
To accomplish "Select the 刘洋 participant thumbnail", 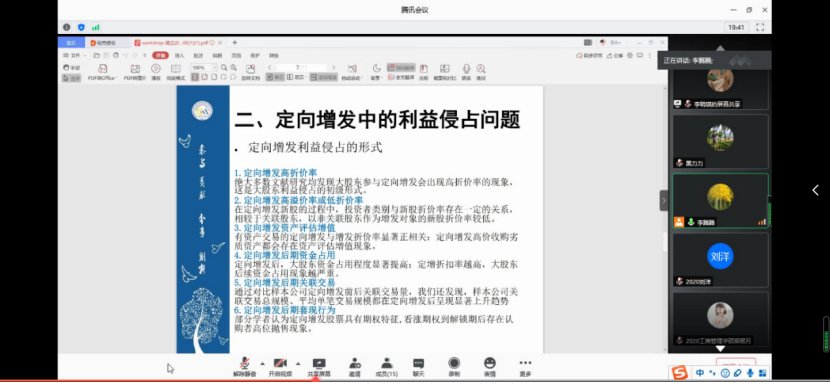I will tap(720, 260).
